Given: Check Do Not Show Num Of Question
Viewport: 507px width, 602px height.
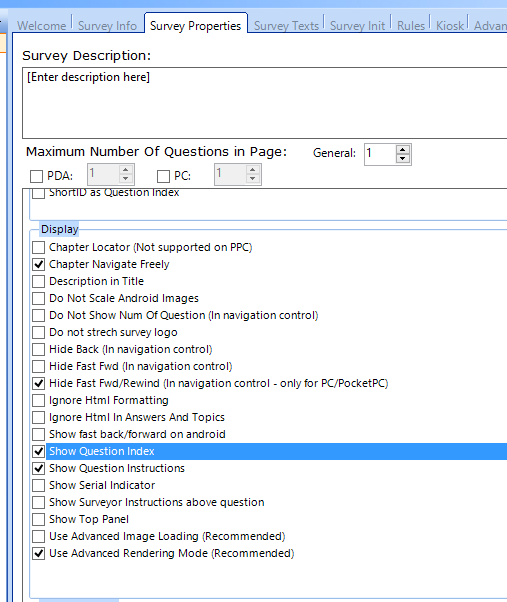Looking at the screenshot, I should (38, 315).
